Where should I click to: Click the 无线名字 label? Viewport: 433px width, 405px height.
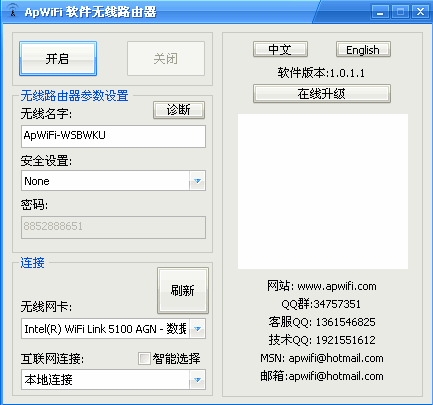coord(46,114)
